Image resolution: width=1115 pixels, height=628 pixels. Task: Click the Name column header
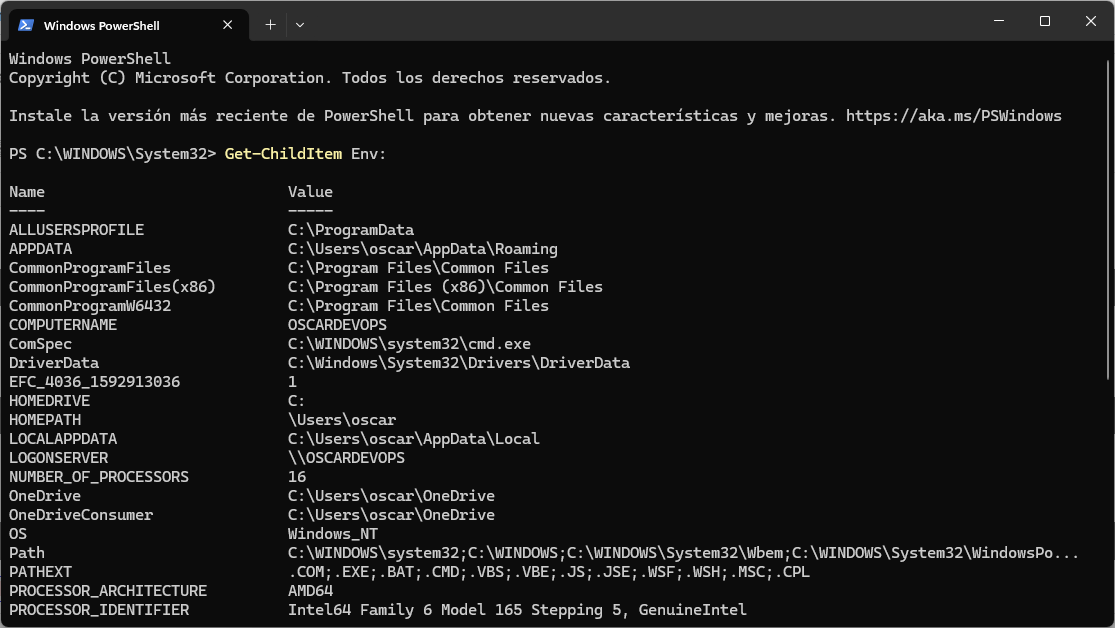pyautogui.click(x=27, y=192)
